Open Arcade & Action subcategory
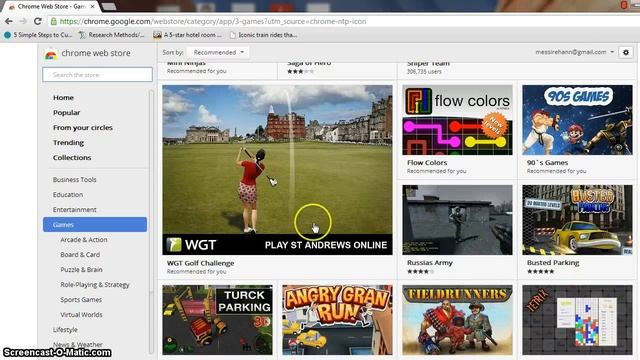The width and height of the screenshot is (640, 360). [x=84, y=240]
